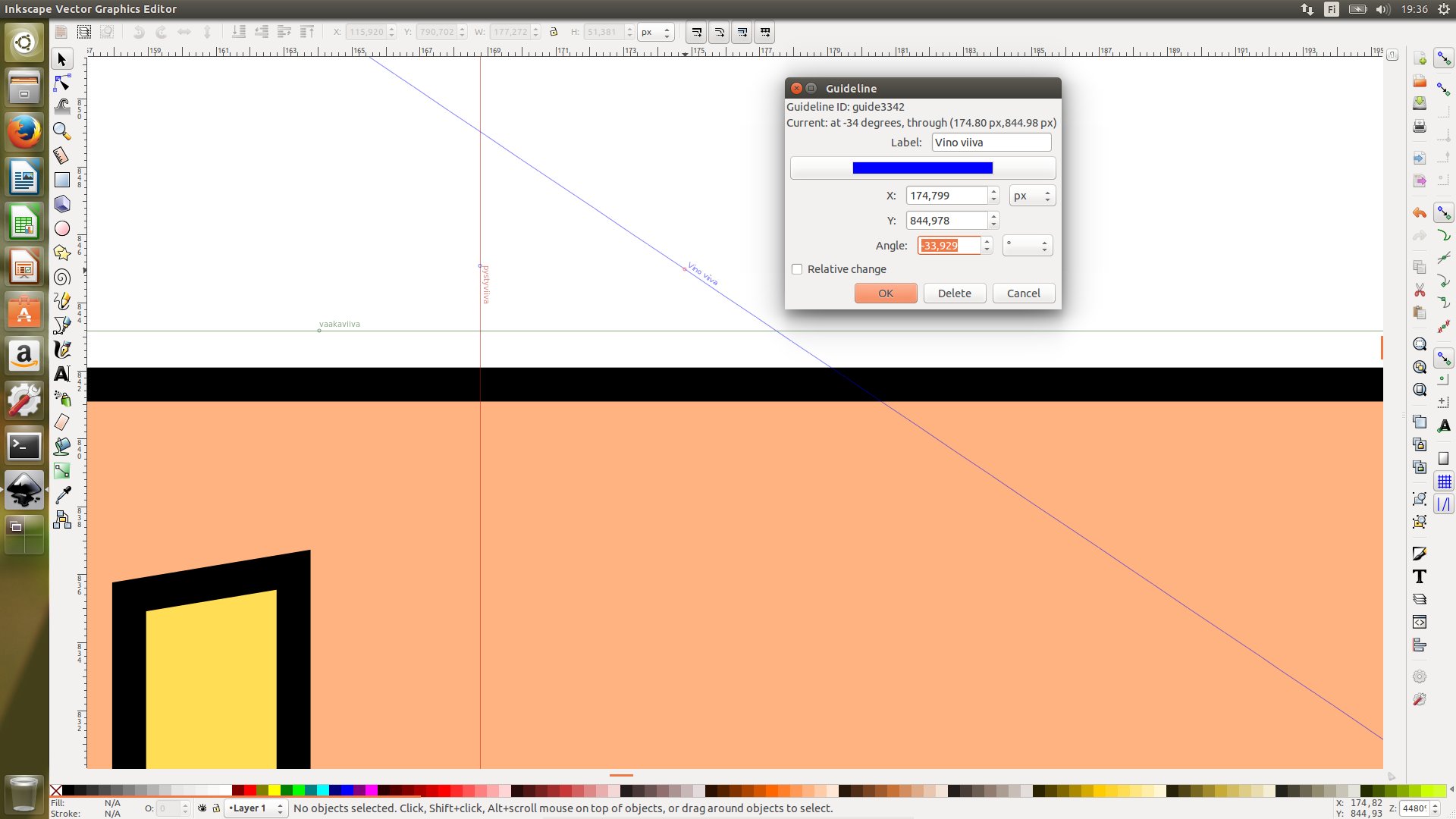The width and height of the screenshot is (1456, 819).
Task: Decrease Angle value with stepper
Action: tap(987, 250)
